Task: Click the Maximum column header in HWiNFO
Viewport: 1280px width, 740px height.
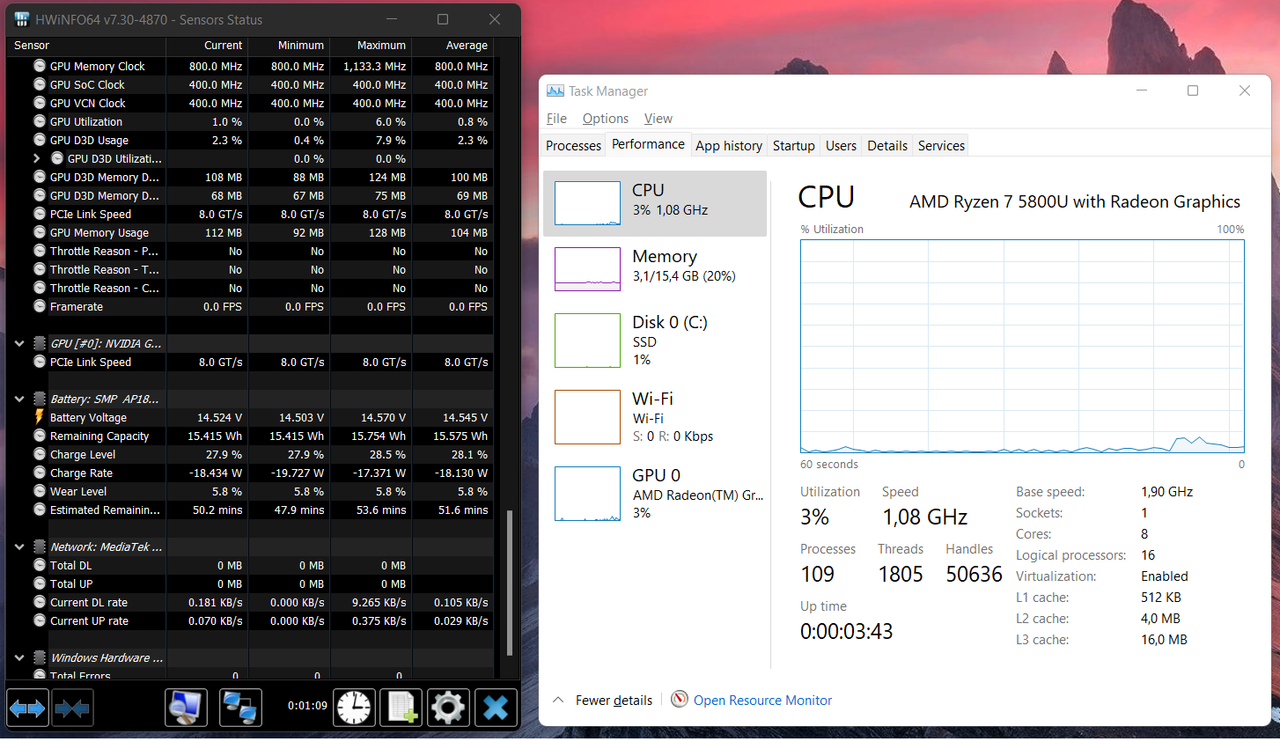Action: pos(370,45)
